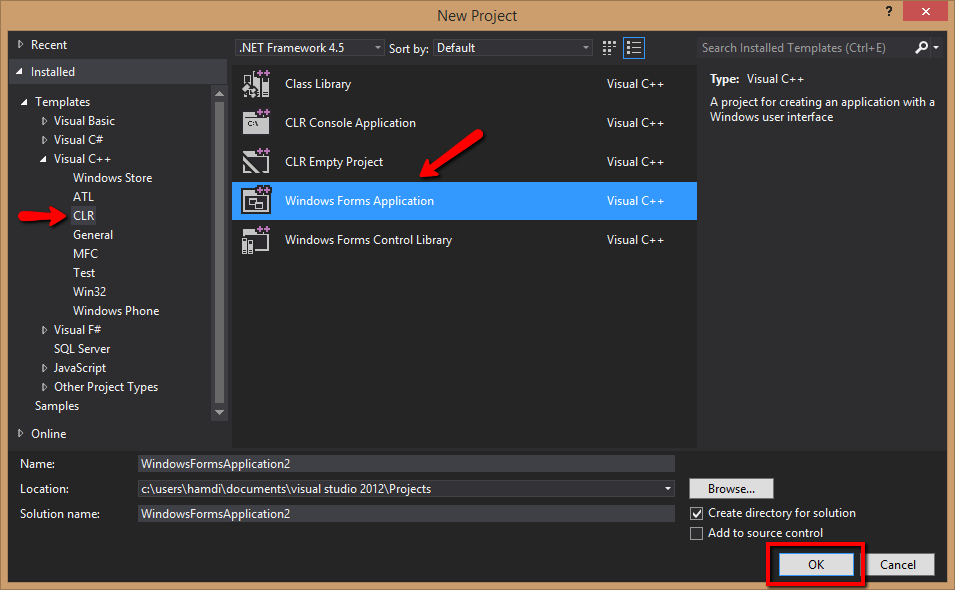The height and width of the screenshot is (590, 955).
Task: Switch to medium icons list view
Action: 634,48
